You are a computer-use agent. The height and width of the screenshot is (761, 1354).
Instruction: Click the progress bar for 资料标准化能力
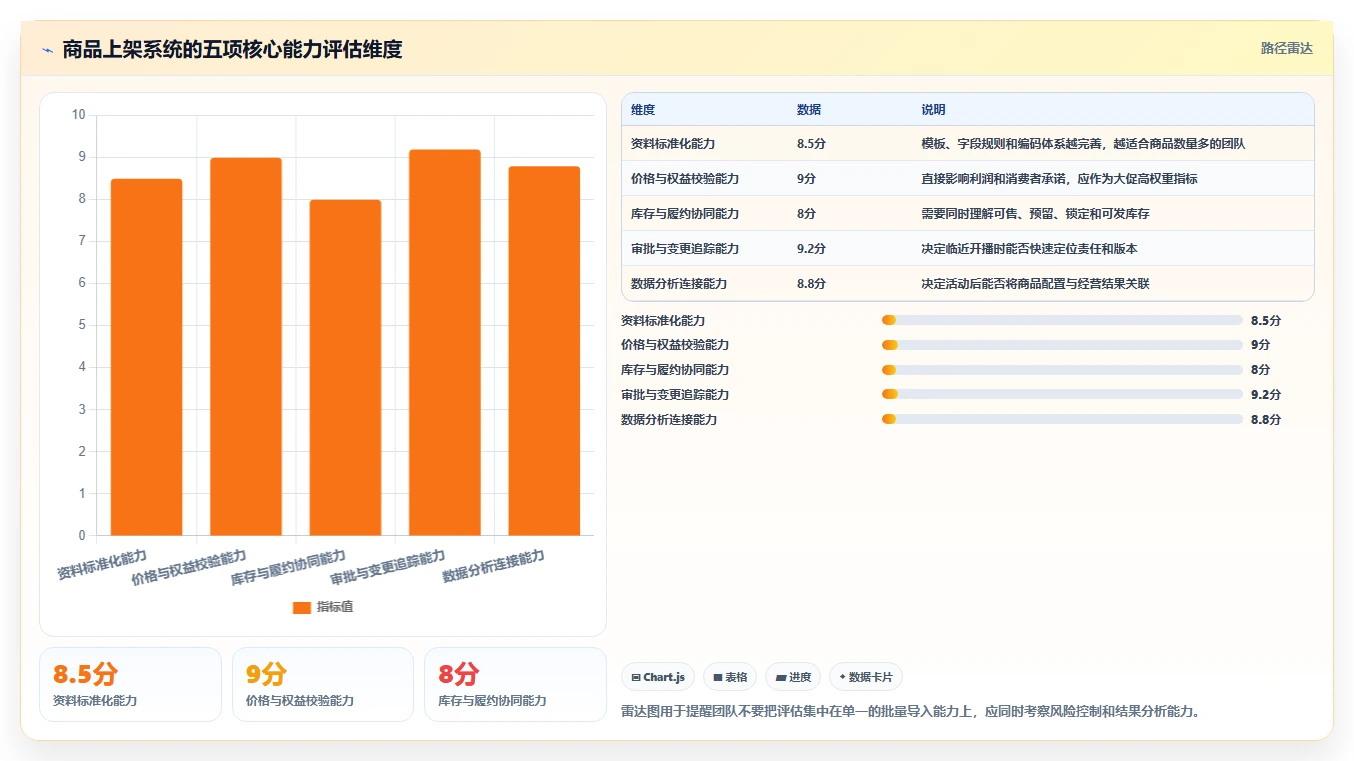[1062, 320]
